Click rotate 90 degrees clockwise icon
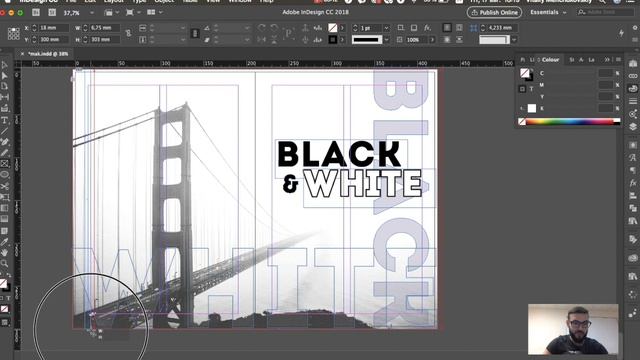 262,28
